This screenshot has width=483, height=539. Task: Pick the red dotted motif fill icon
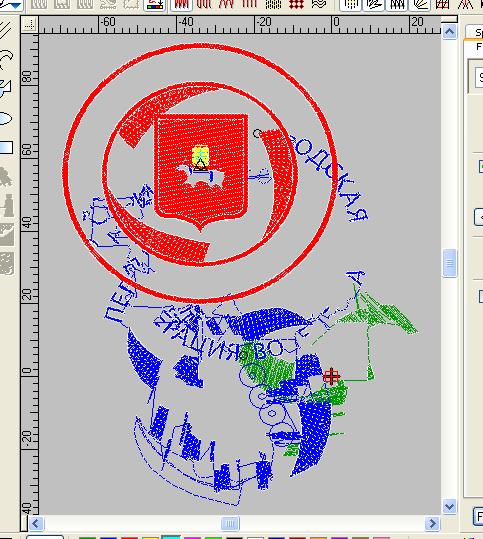click(296, 4)
